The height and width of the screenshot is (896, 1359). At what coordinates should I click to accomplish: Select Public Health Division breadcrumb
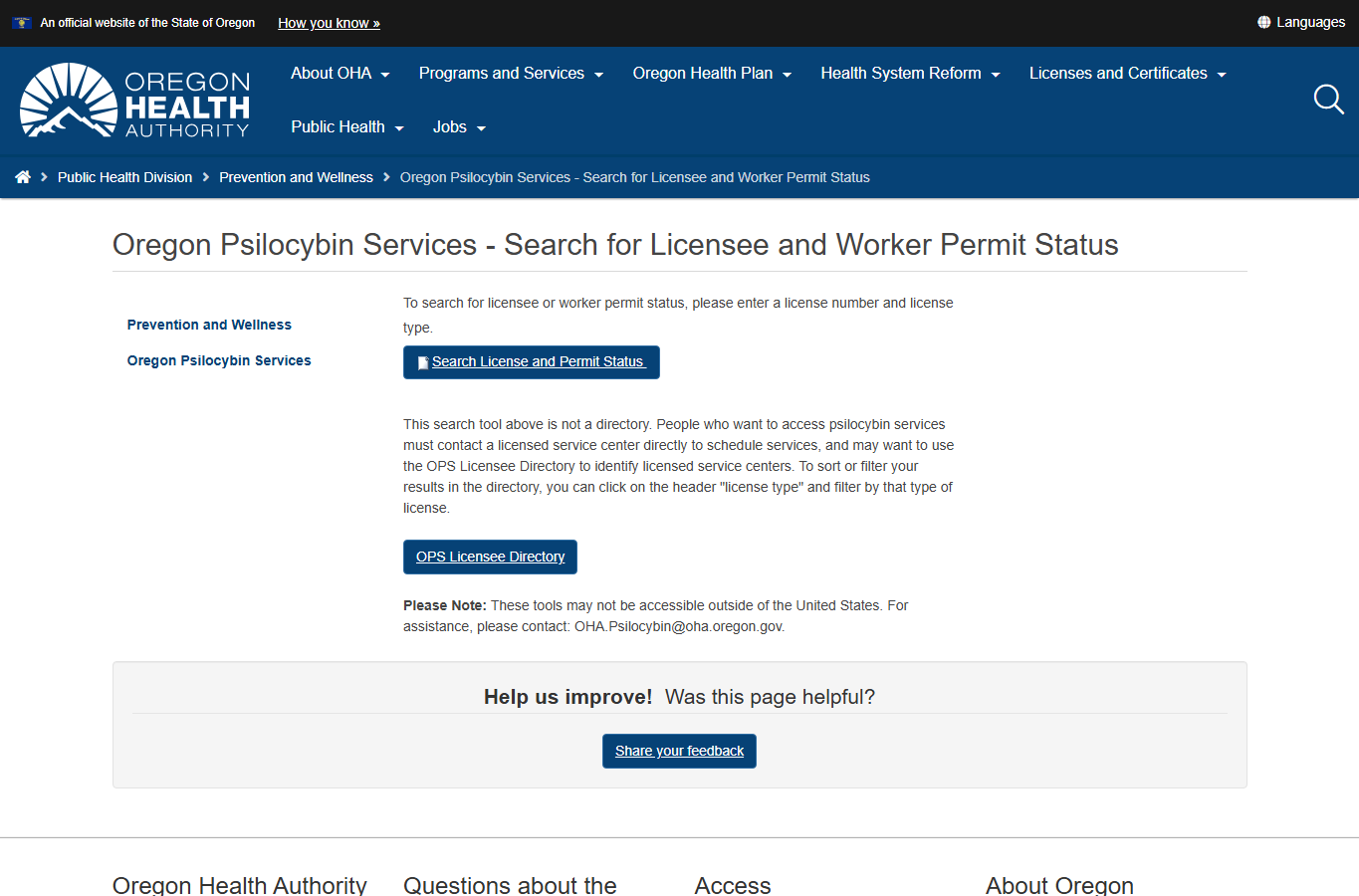pyautogui.click(x=124, y=177)
